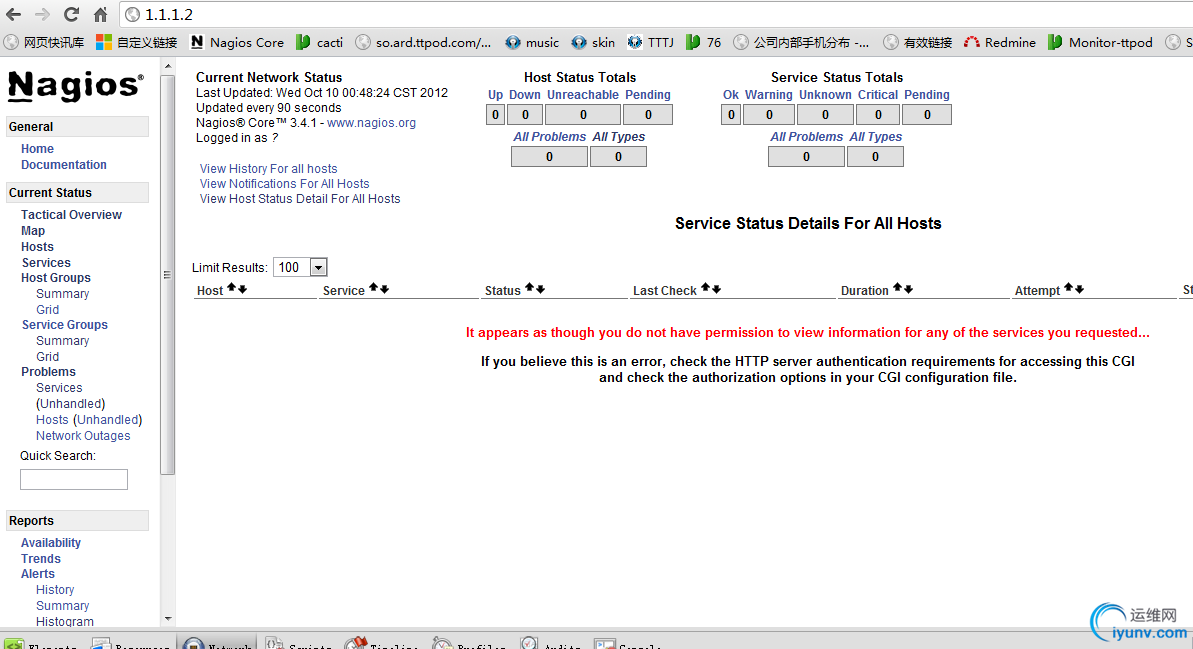This screenshot has height=649, width=1193.
Task: Open the Limit Results dropdown
Action: click(300, 267)
